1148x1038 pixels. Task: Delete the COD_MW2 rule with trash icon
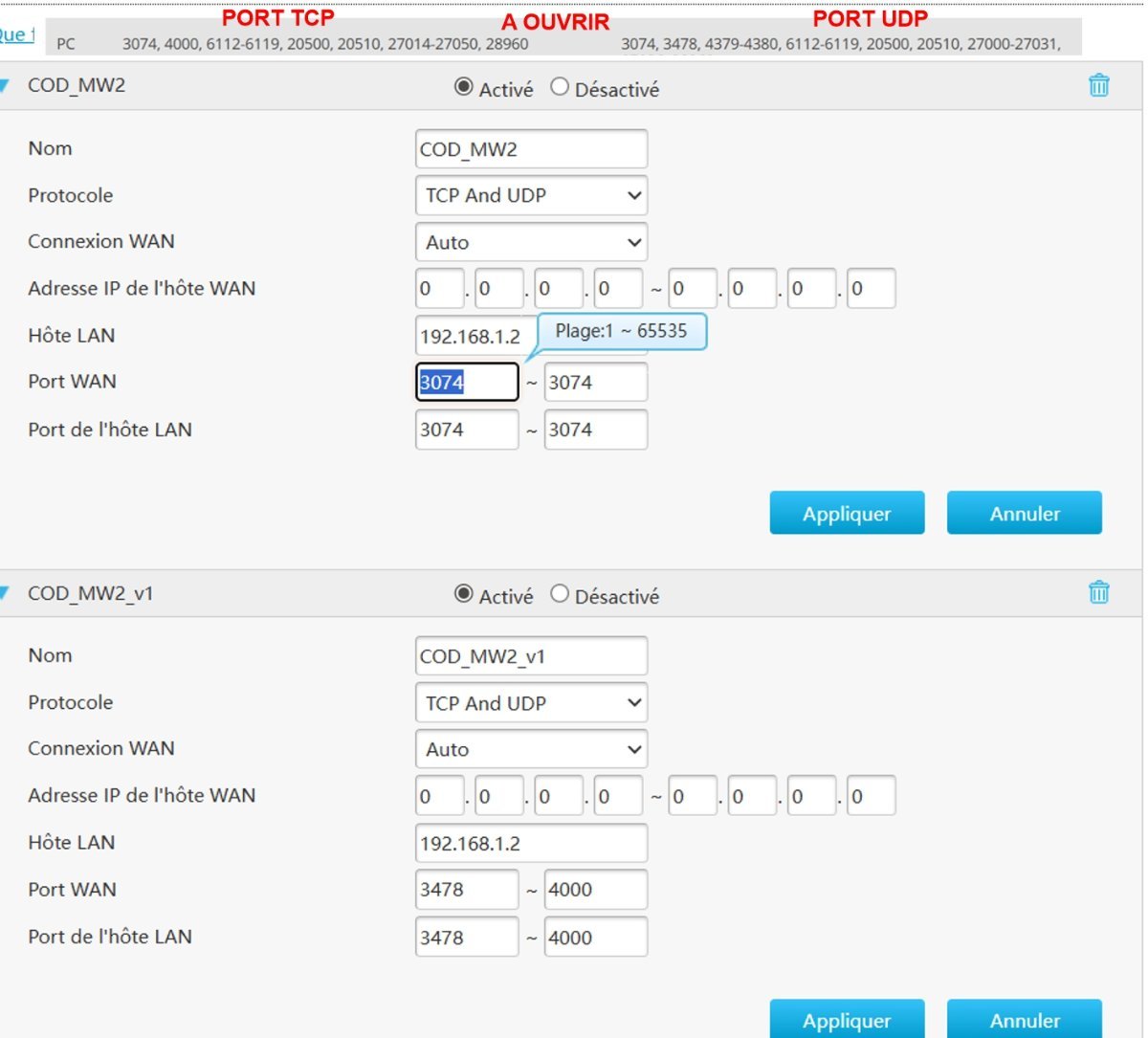pyautogui.click(x=1098, y=85)
